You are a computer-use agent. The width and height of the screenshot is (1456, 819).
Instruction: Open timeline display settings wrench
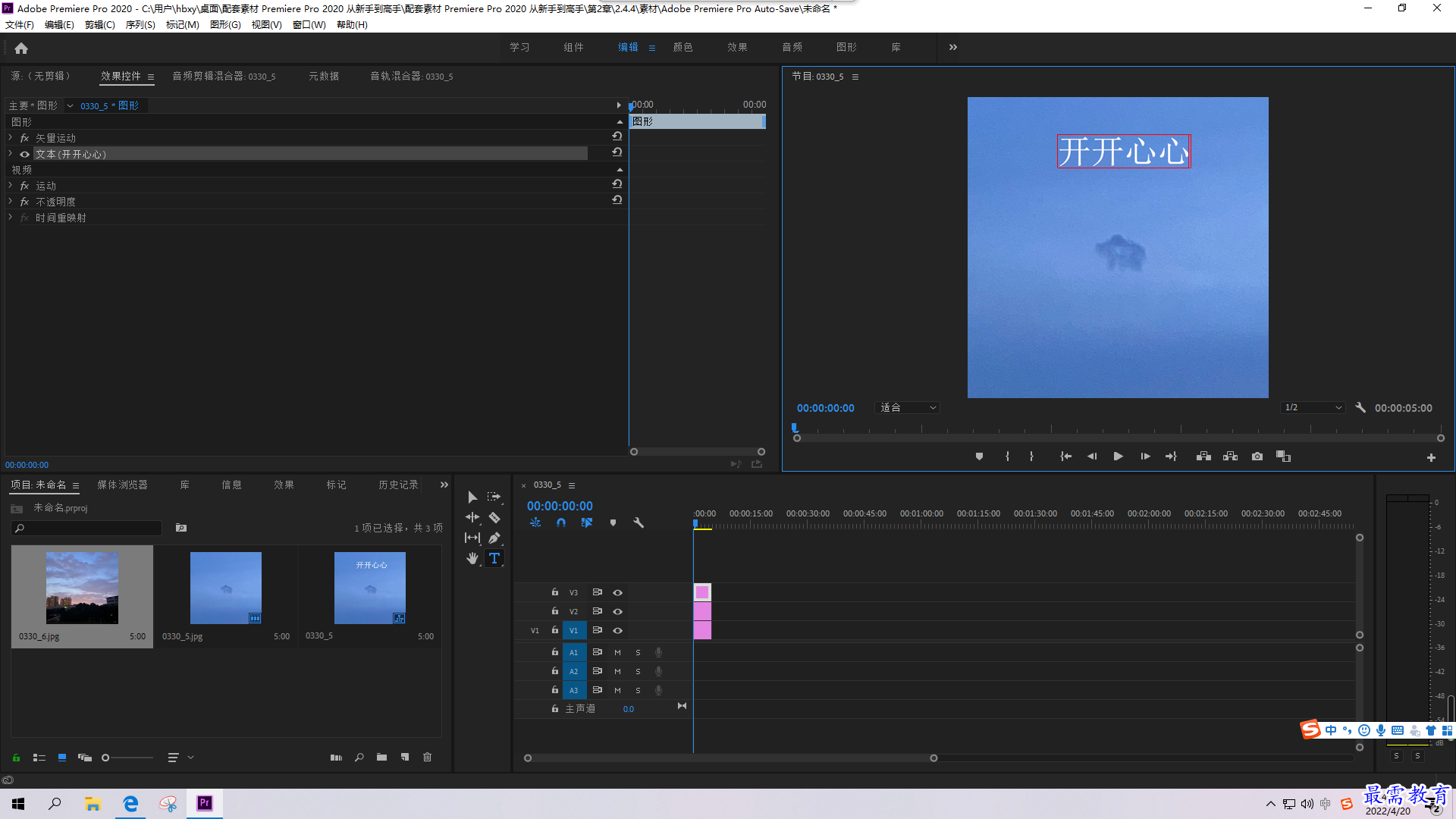(x=639, y=522)
